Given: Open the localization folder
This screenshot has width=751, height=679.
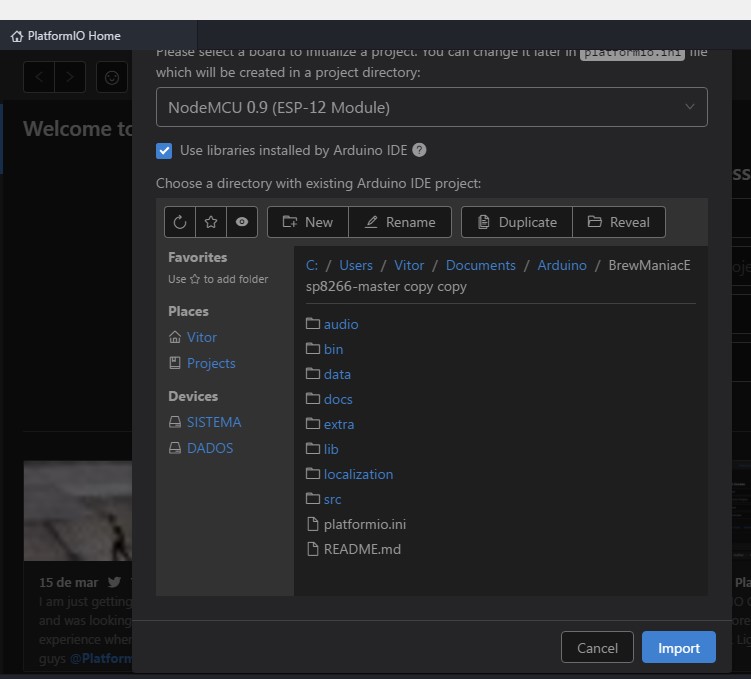Looking at the screenshot, I should tap(358, 474).
